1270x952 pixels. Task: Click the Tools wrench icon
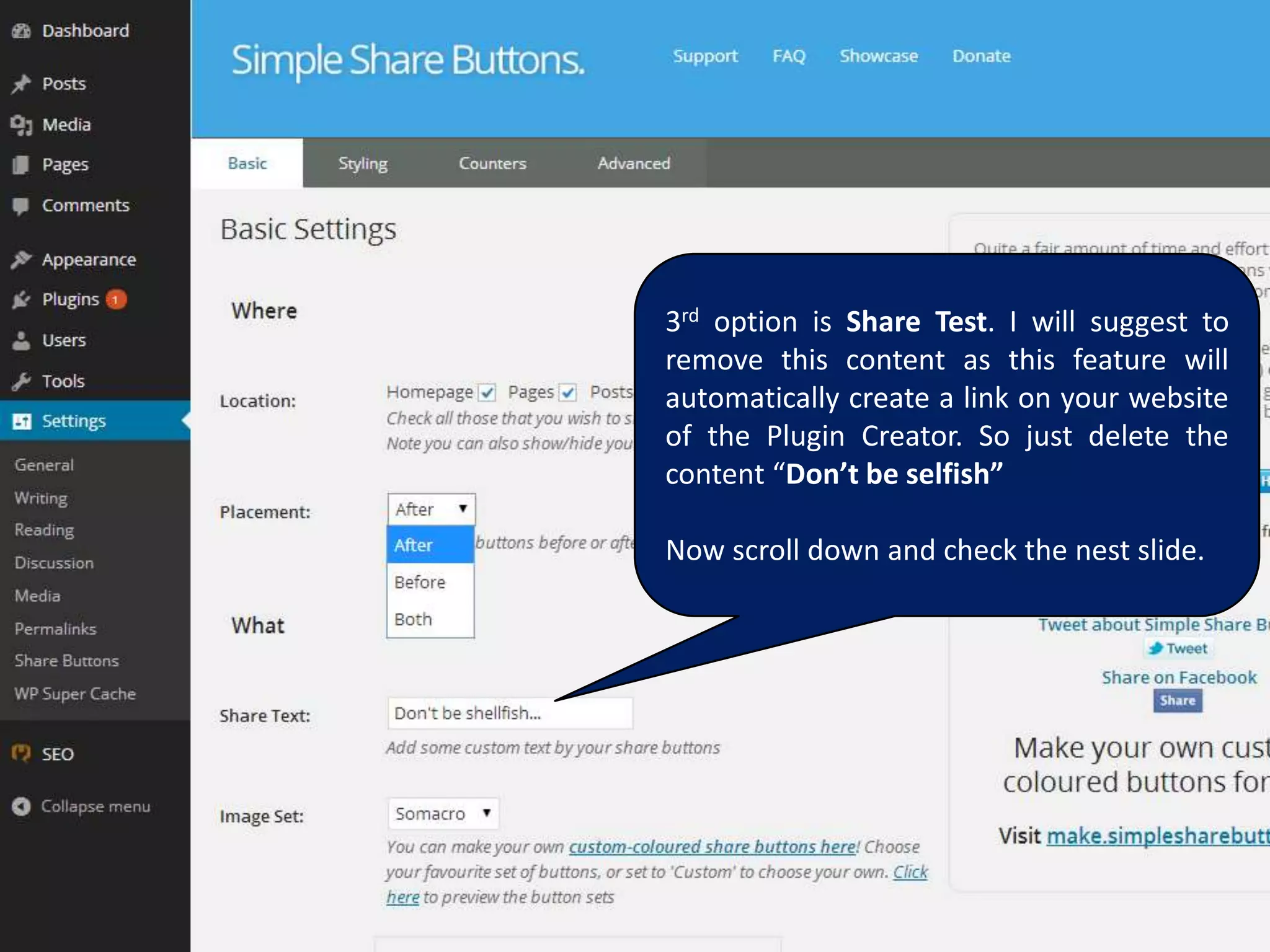pyautogui.click(x=21, y=381)
